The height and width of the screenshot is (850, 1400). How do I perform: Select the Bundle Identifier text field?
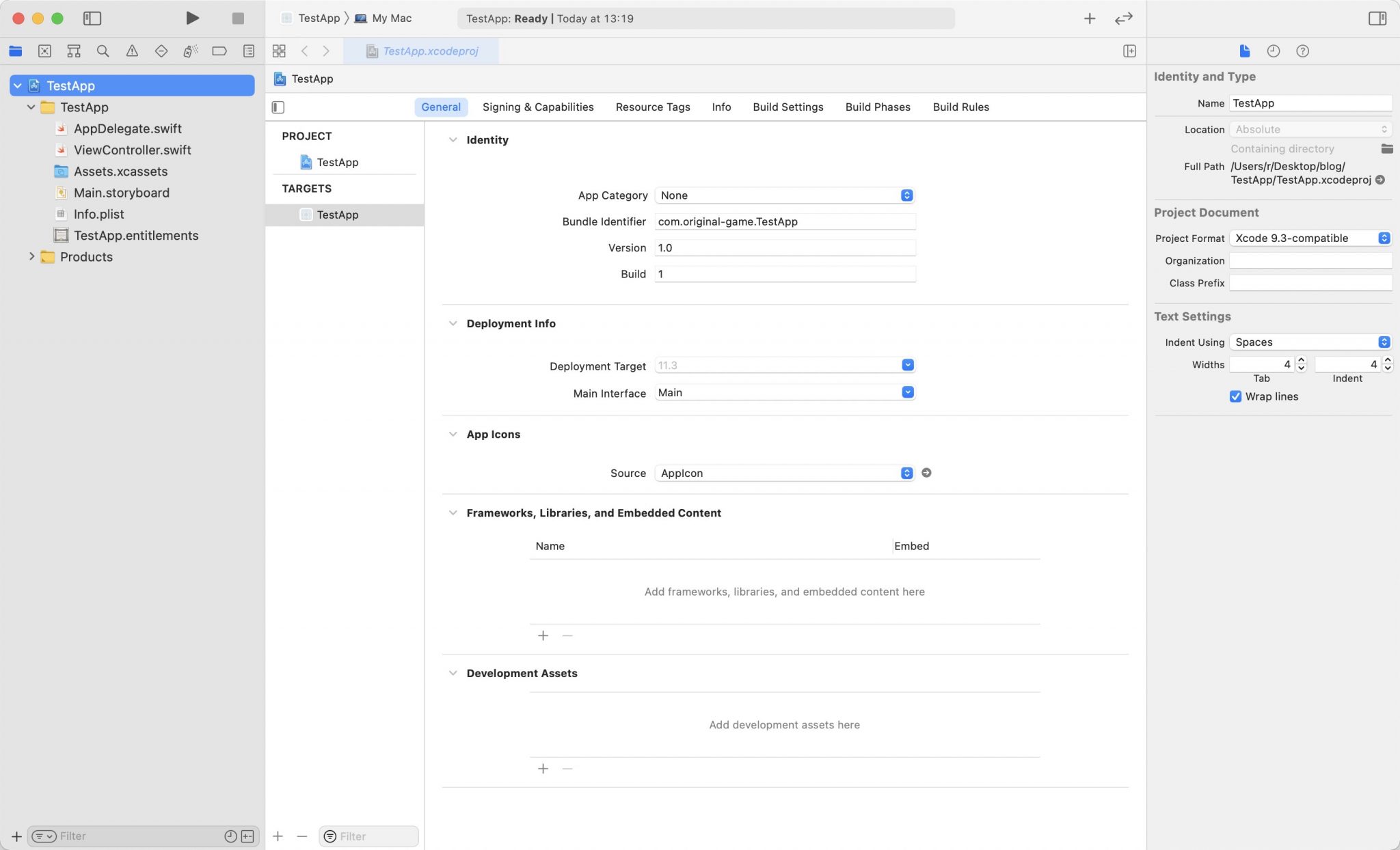click(x=785, y=221)
